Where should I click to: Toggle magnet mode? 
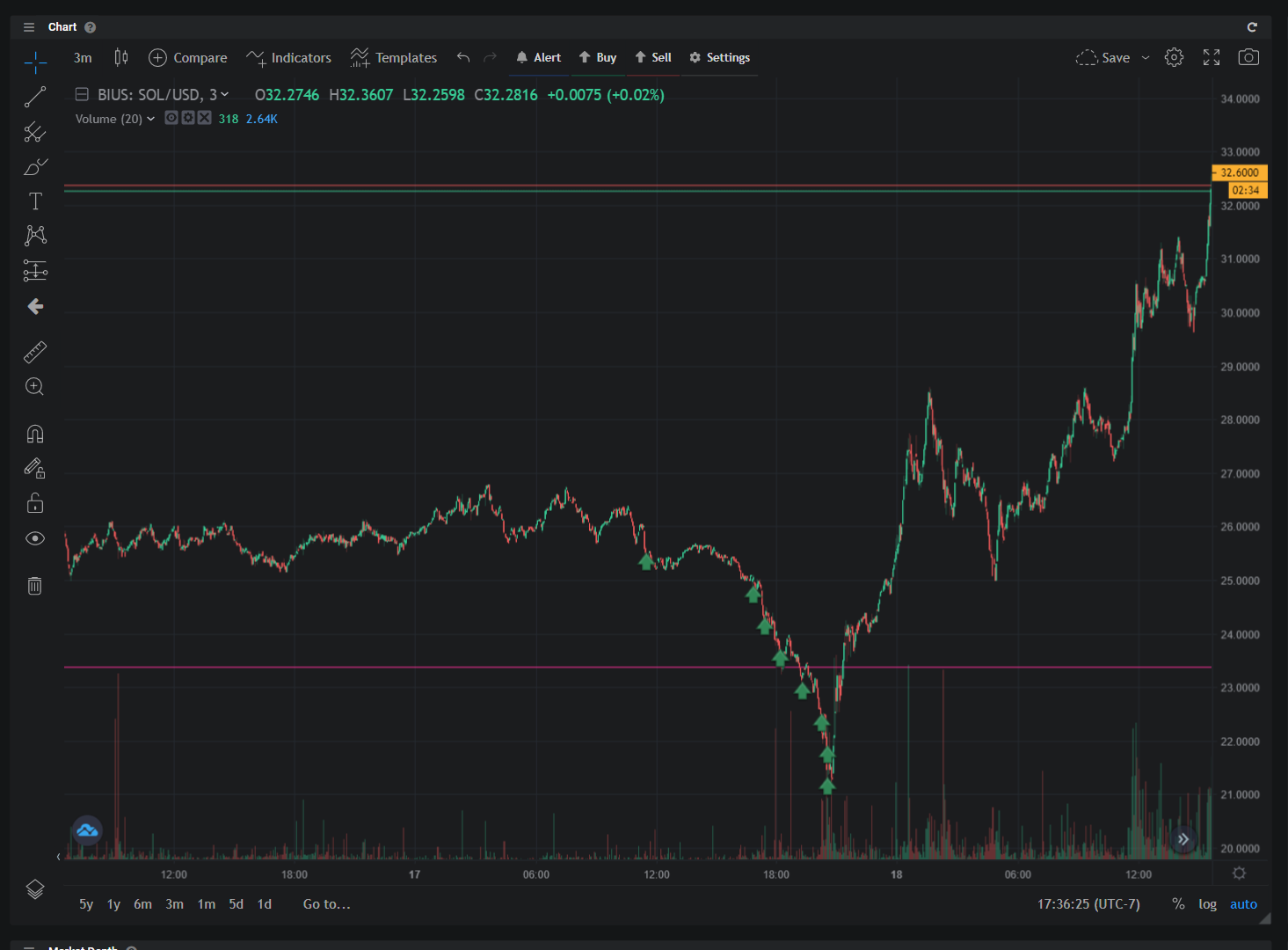[x=35, y=434]
